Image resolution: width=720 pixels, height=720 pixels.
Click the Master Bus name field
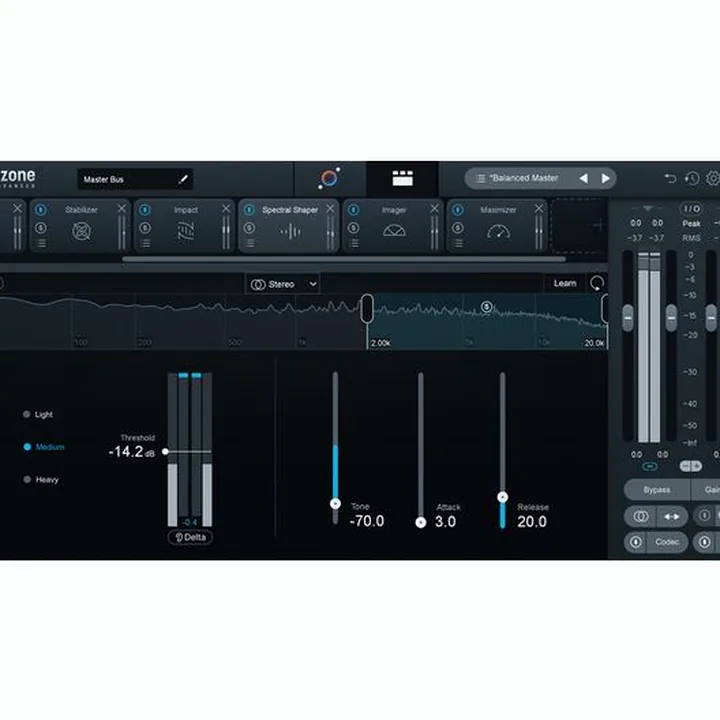click(x=135, y=179)
